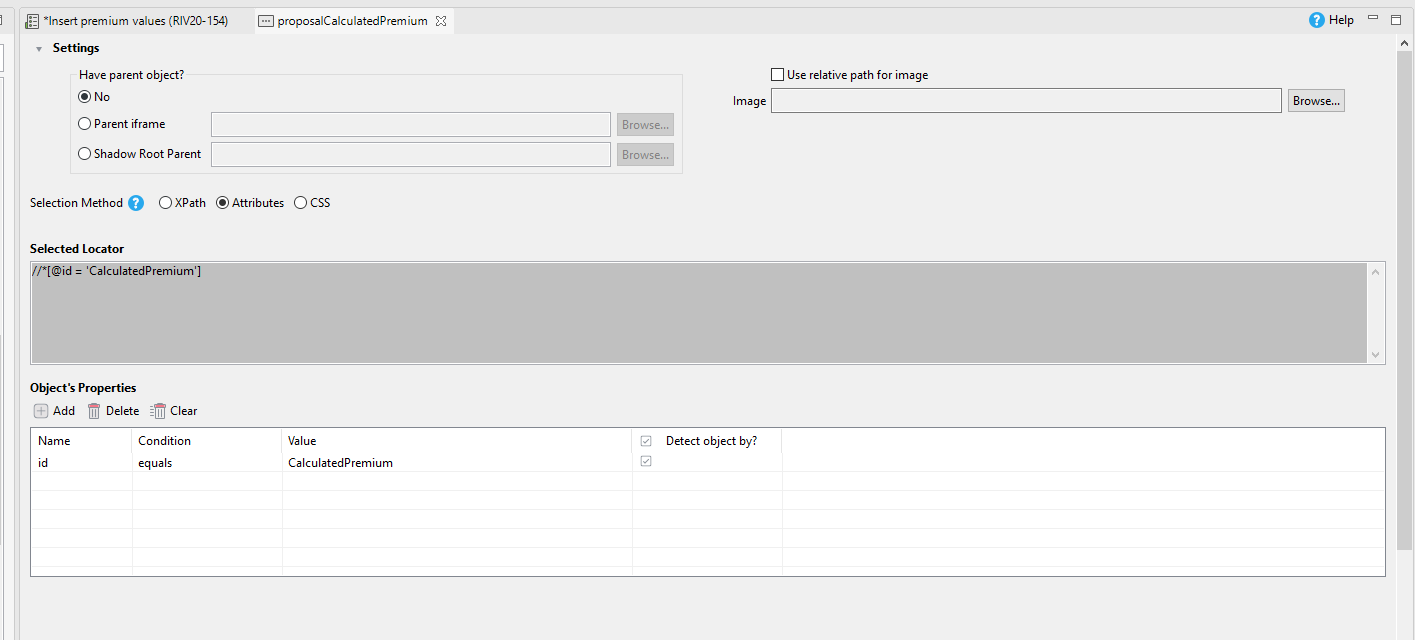The image size is (1415, 640).
Task: Click the Selection Method info icon
Action: click(x=136, y=203)
